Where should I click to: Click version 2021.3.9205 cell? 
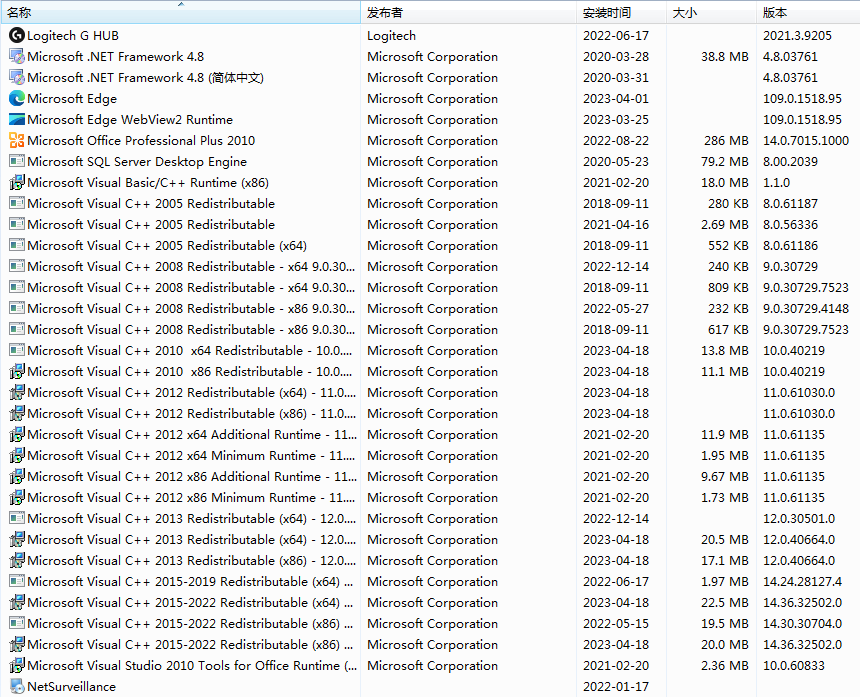797,36
